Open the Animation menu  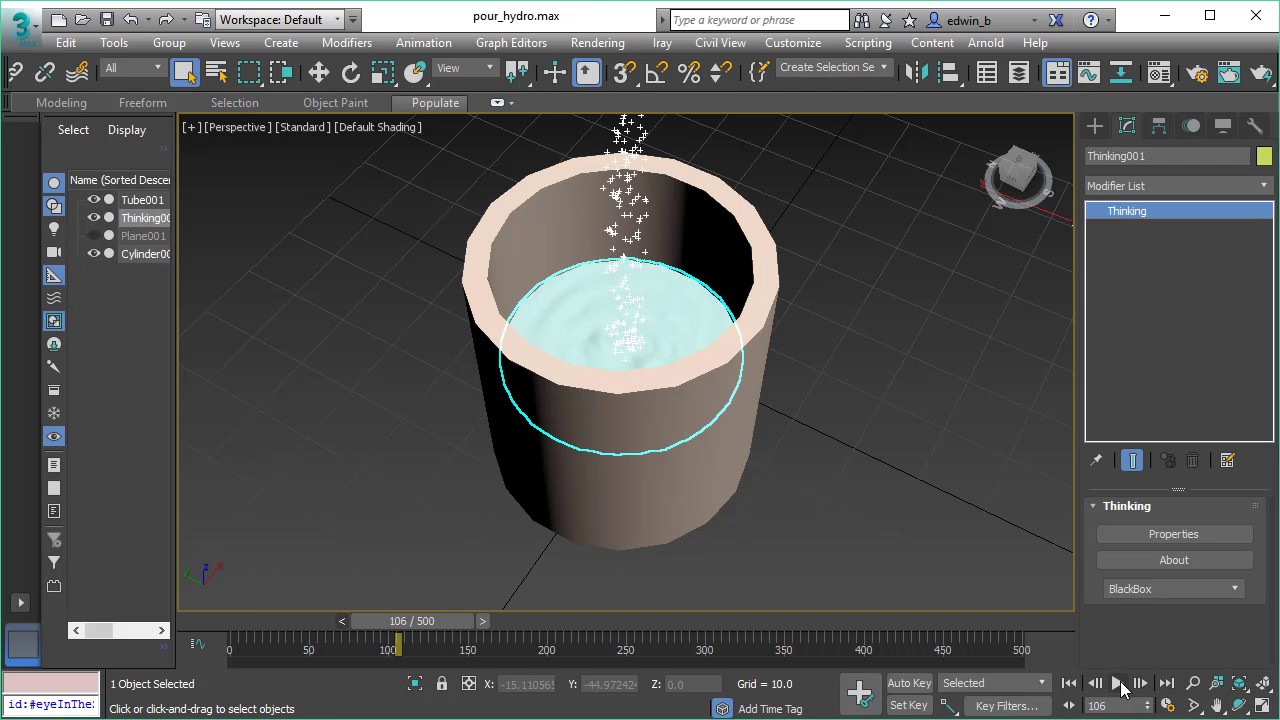tap(424, 43)
